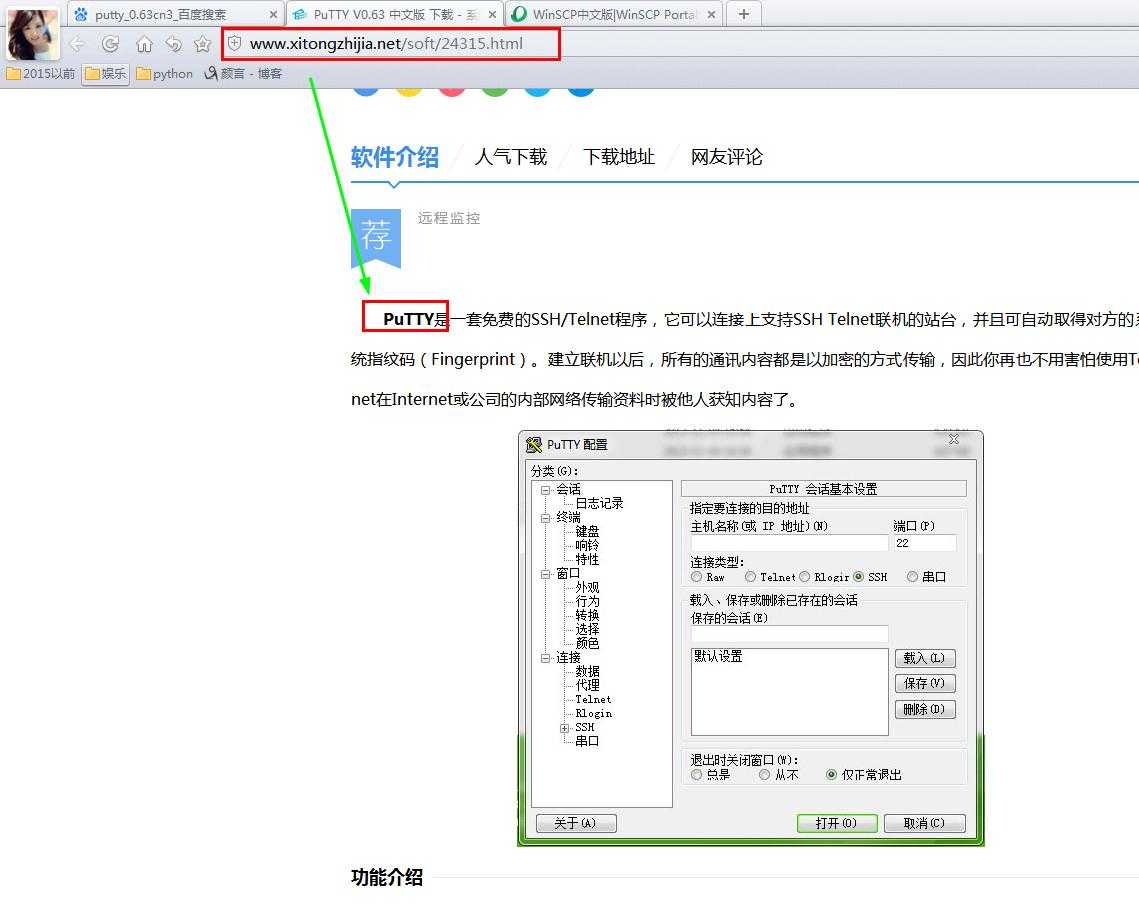Select 转换 in the category tree

587,615
